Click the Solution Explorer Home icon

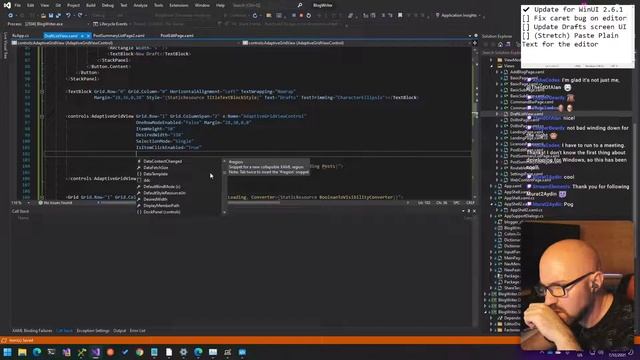pos(500,44)
